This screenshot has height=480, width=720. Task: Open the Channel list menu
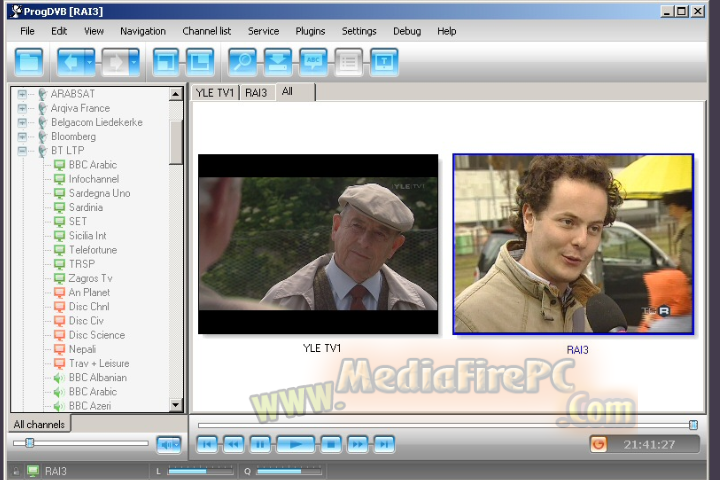point(207,31)
